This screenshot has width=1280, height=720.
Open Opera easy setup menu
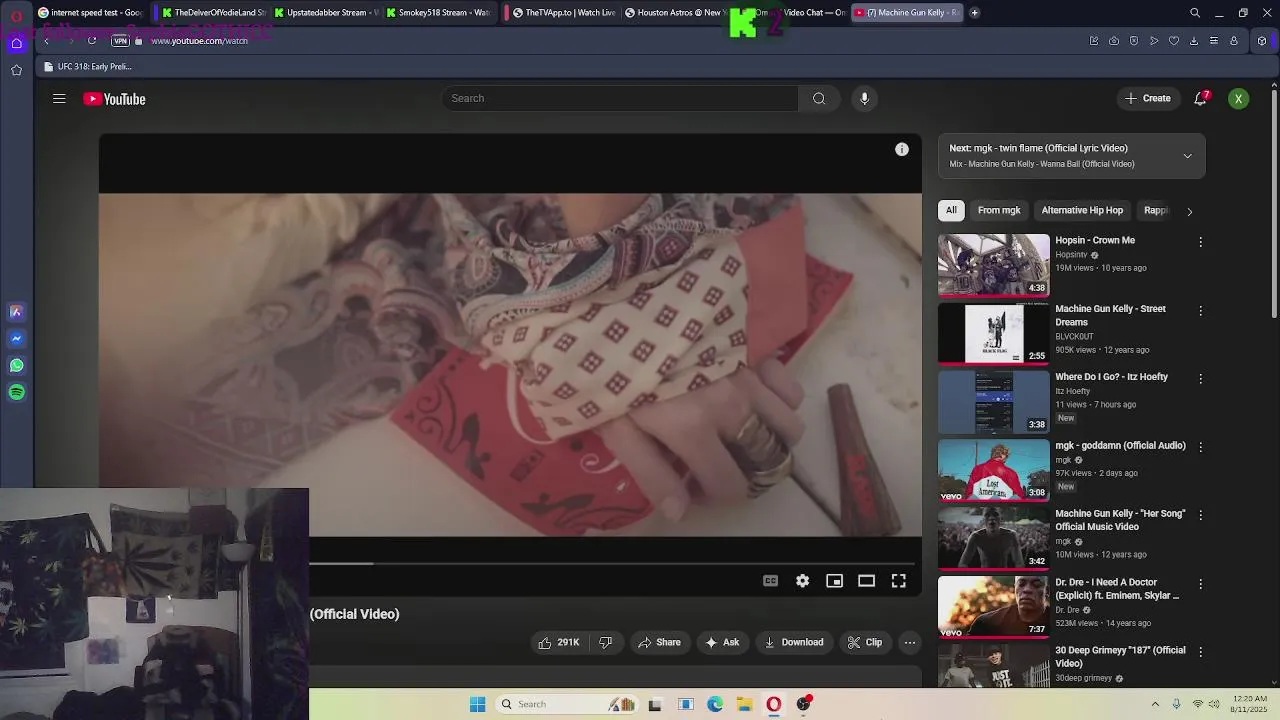[1214, 41]
